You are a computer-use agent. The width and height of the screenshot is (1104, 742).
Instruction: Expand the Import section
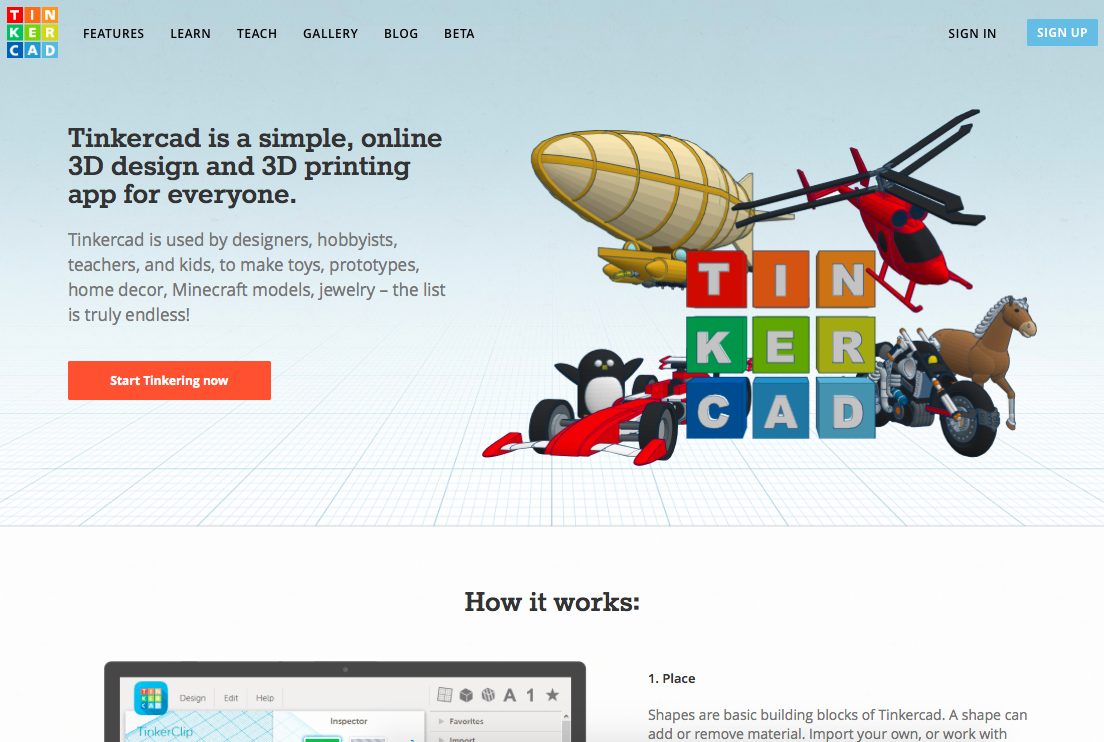(x=463, y=739)
